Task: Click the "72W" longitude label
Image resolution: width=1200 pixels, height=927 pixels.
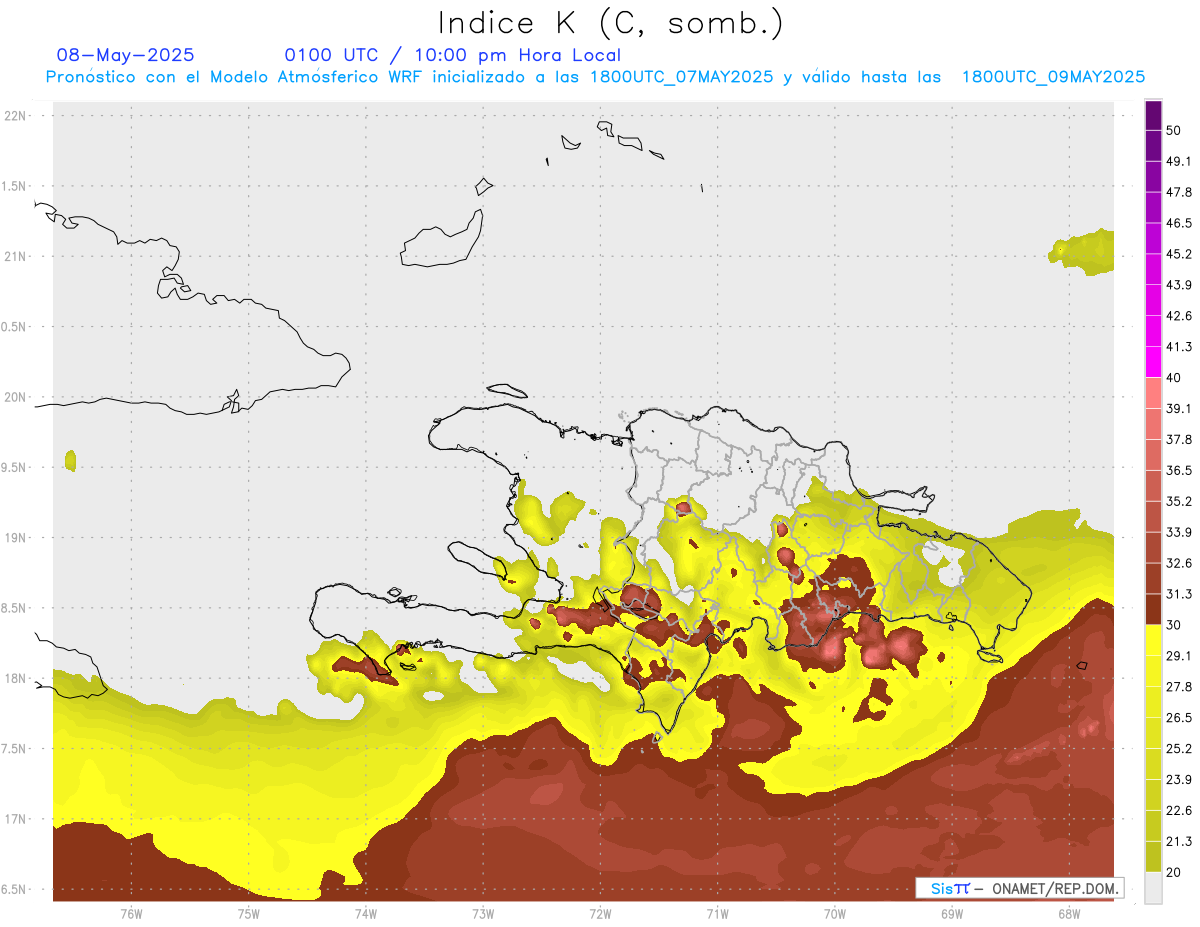Action: 600,914
